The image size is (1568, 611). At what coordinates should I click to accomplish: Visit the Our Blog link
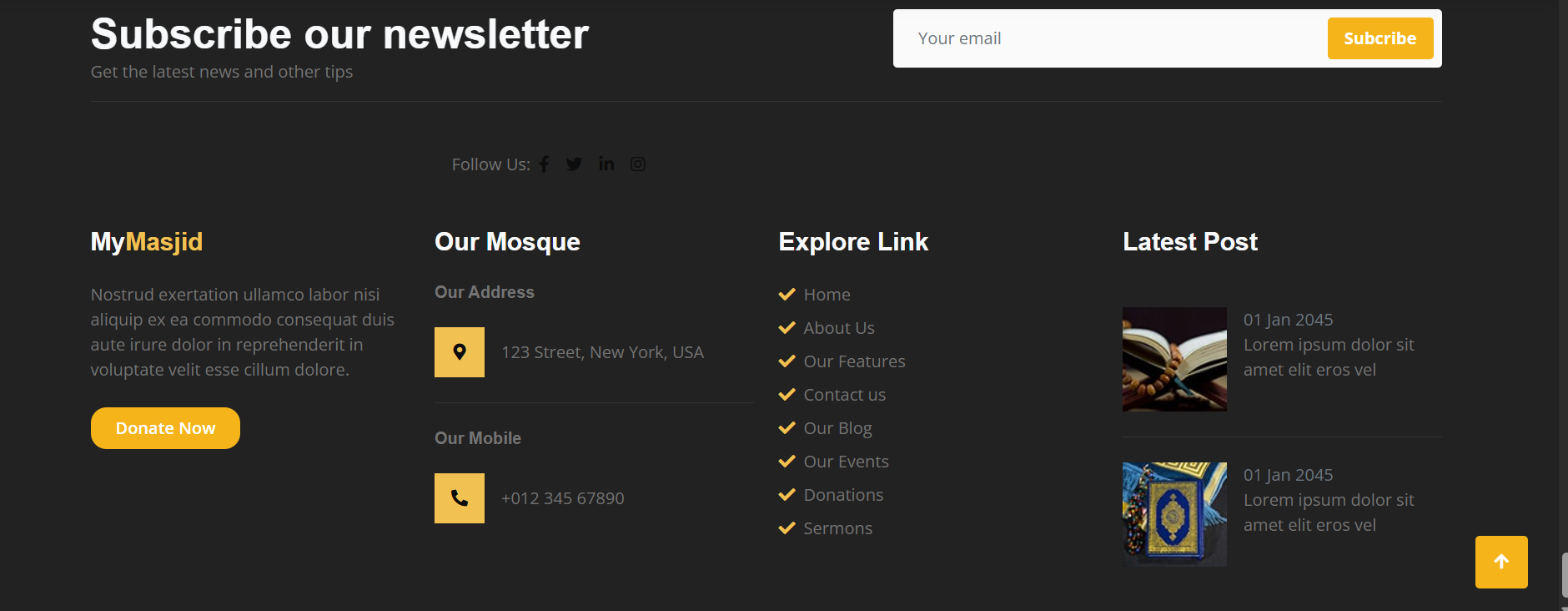(x=837, y=428)
